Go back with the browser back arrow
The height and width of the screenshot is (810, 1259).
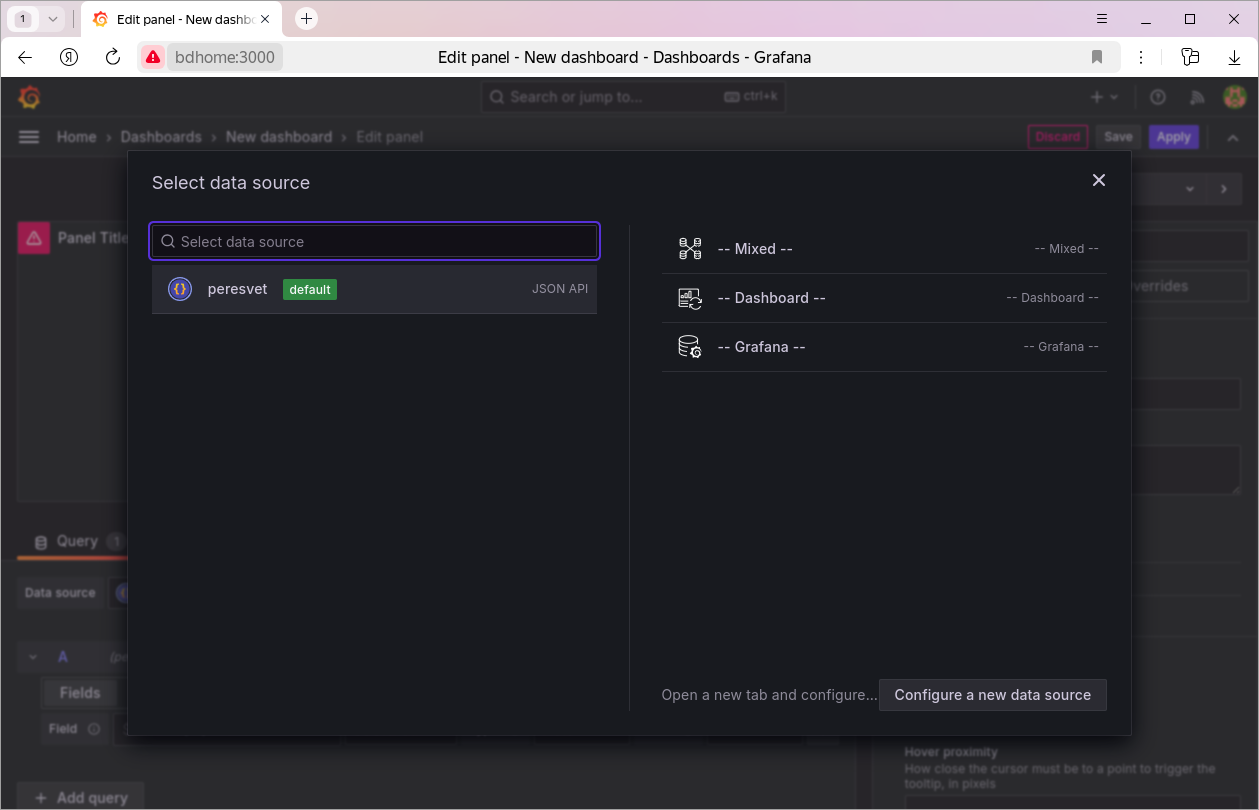coord(25,57)
